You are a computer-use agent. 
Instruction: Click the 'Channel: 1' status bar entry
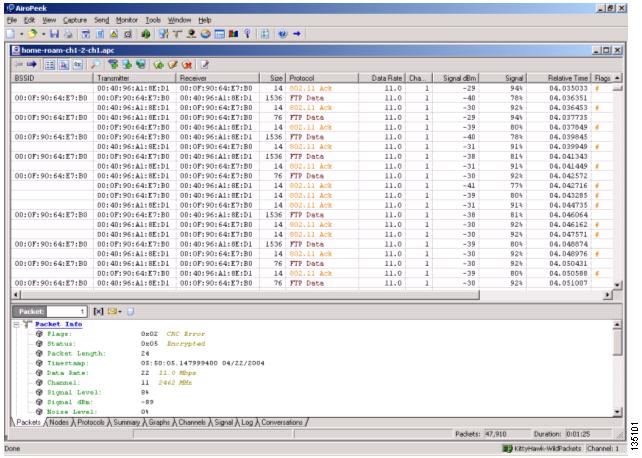pos(604,449)
